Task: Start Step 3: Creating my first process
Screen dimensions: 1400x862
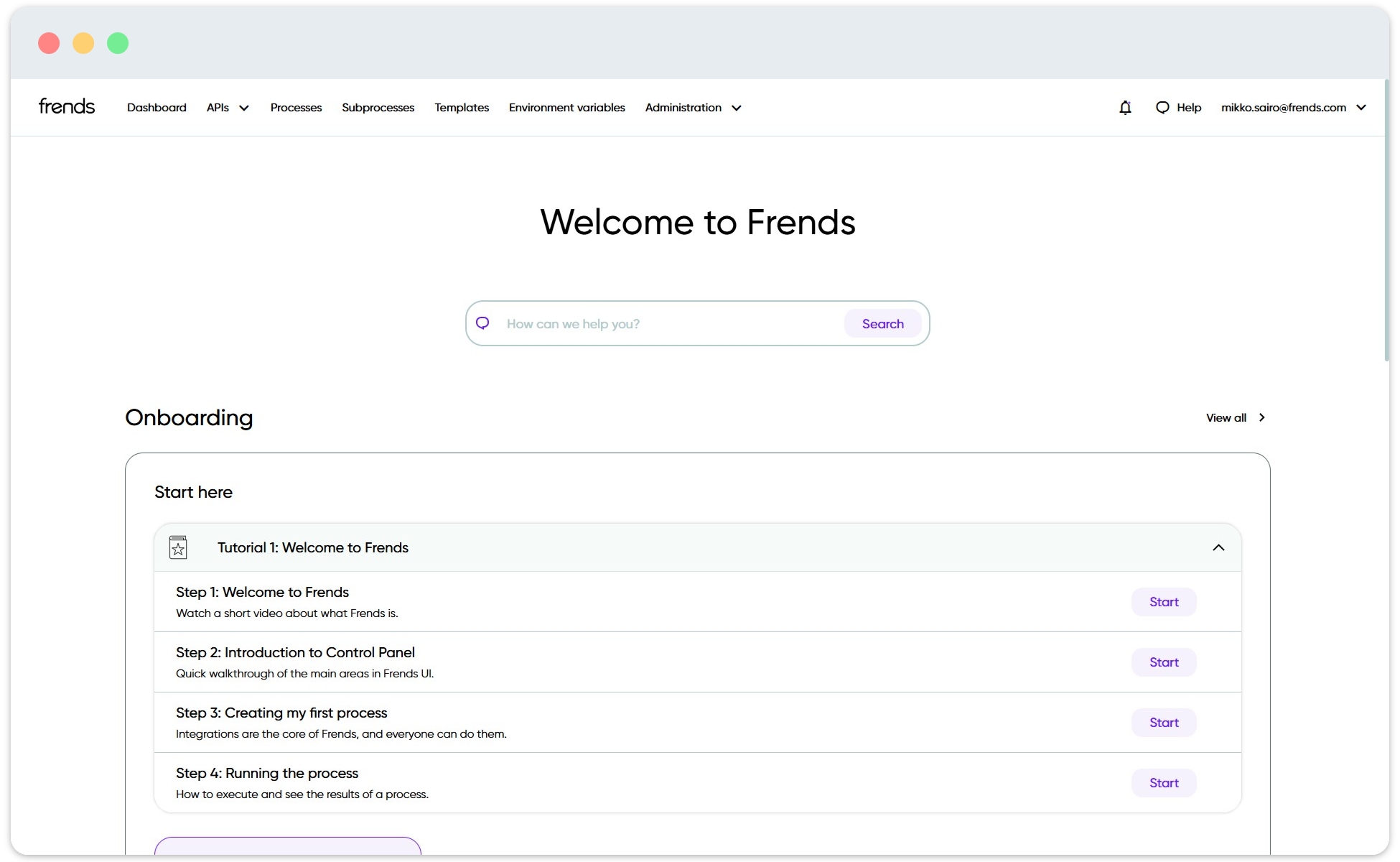Action: tap(1163, 723)
